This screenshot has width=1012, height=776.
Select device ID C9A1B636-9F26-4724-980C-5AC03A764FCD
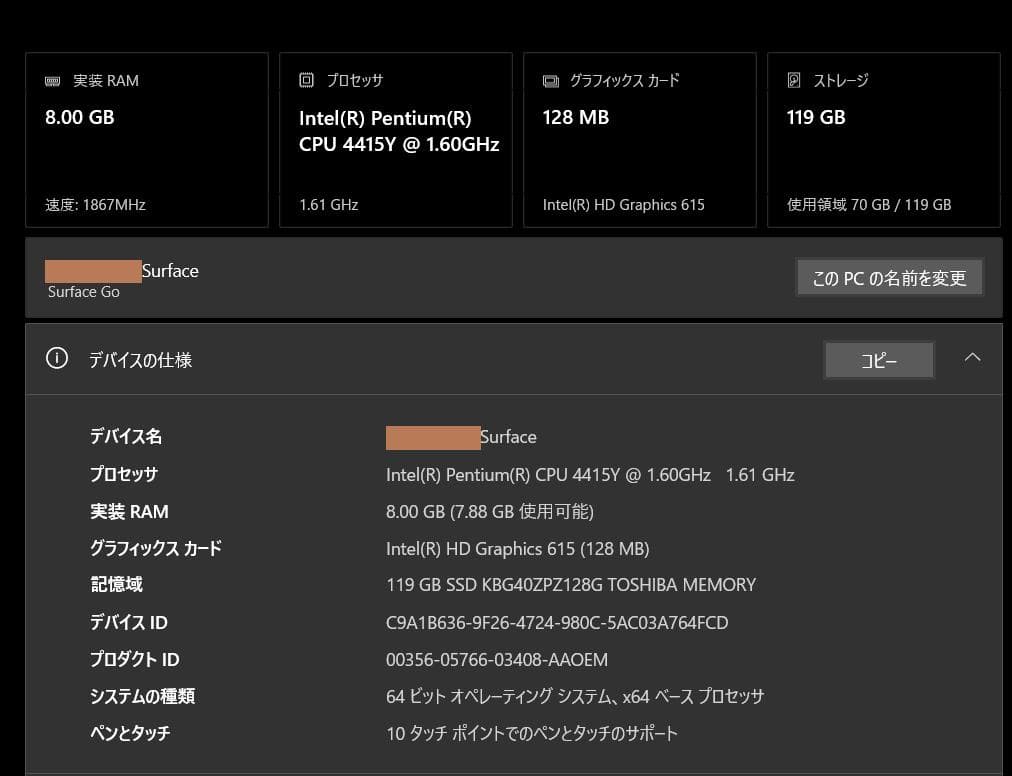pyautogui.click(x=557, y=622)
